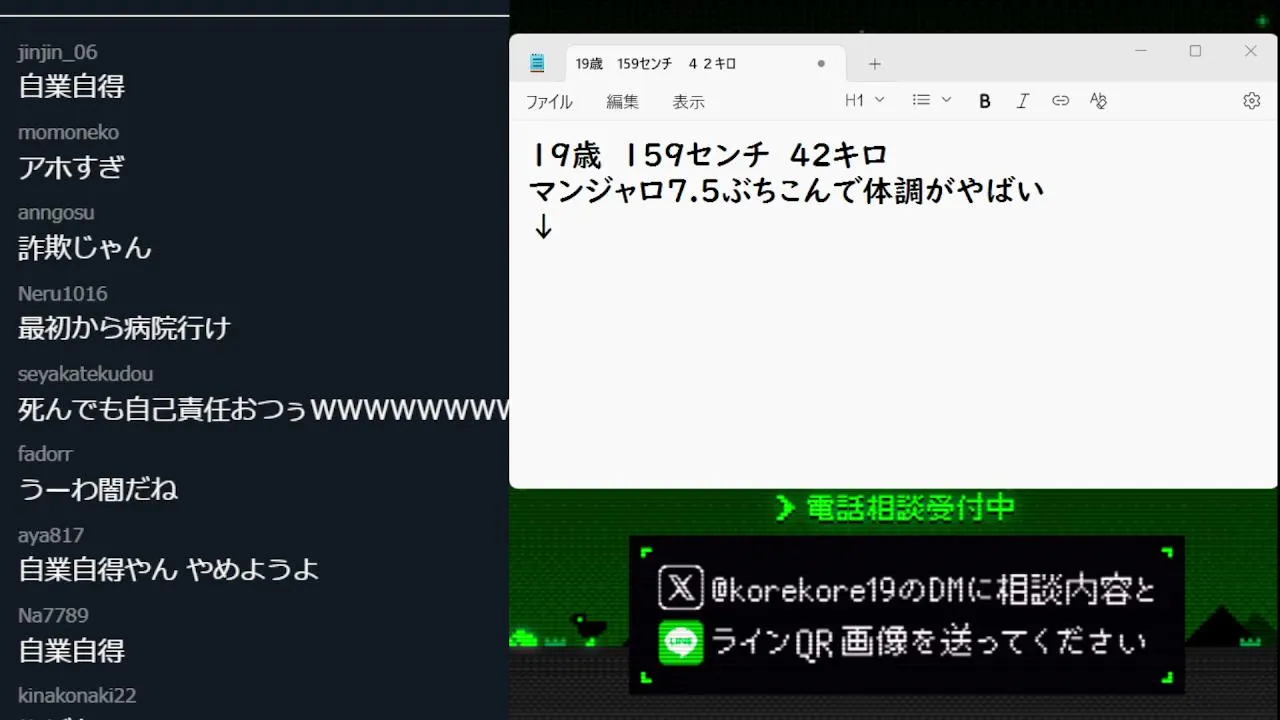Minimize the Notepad window
The width and height of the screenshot is (1280, 720).
pyautogui.click(x=1141, y=51)
